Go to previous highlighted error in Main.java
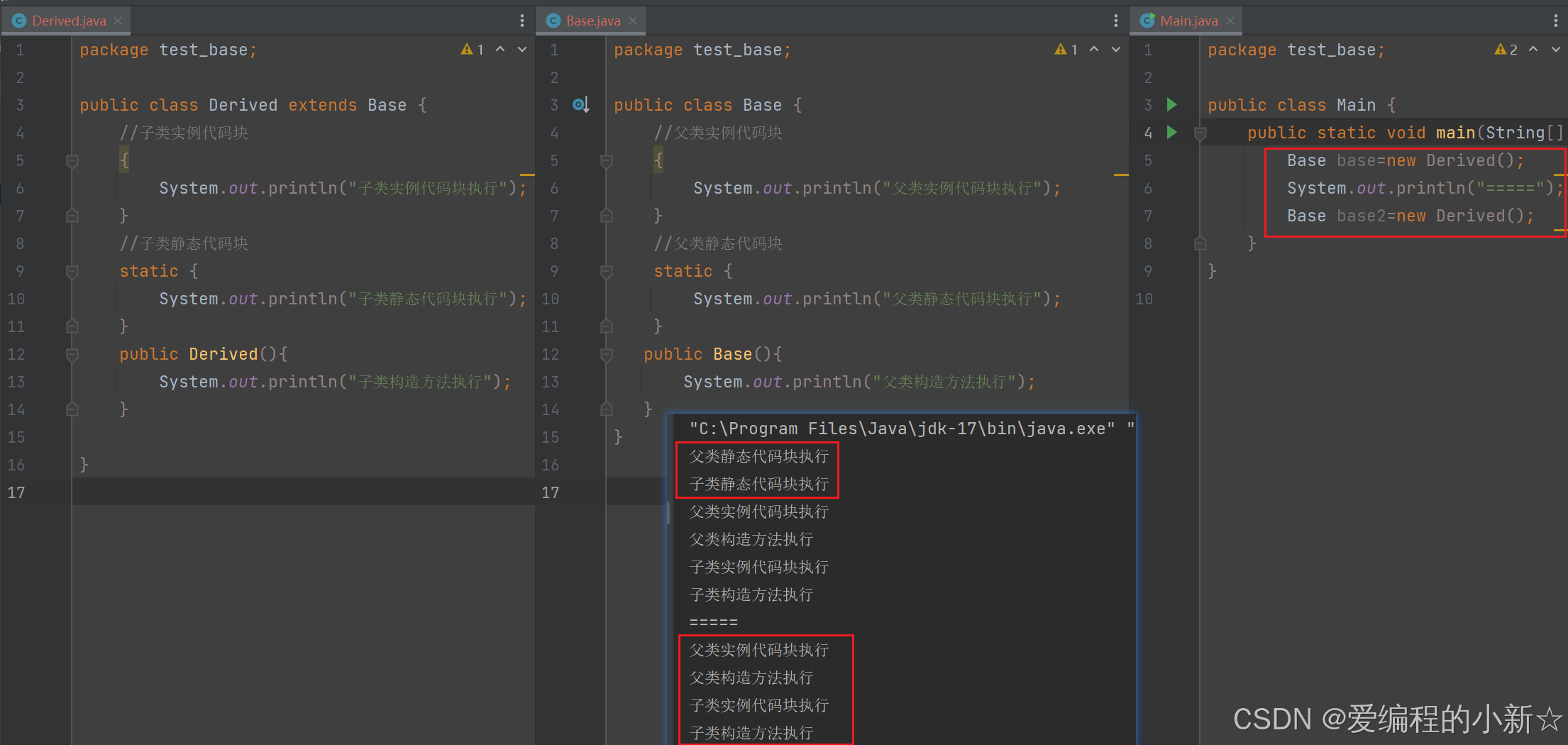This screenshot has width=1568, height=745. pyautogui.click(x=1534, y=50)
